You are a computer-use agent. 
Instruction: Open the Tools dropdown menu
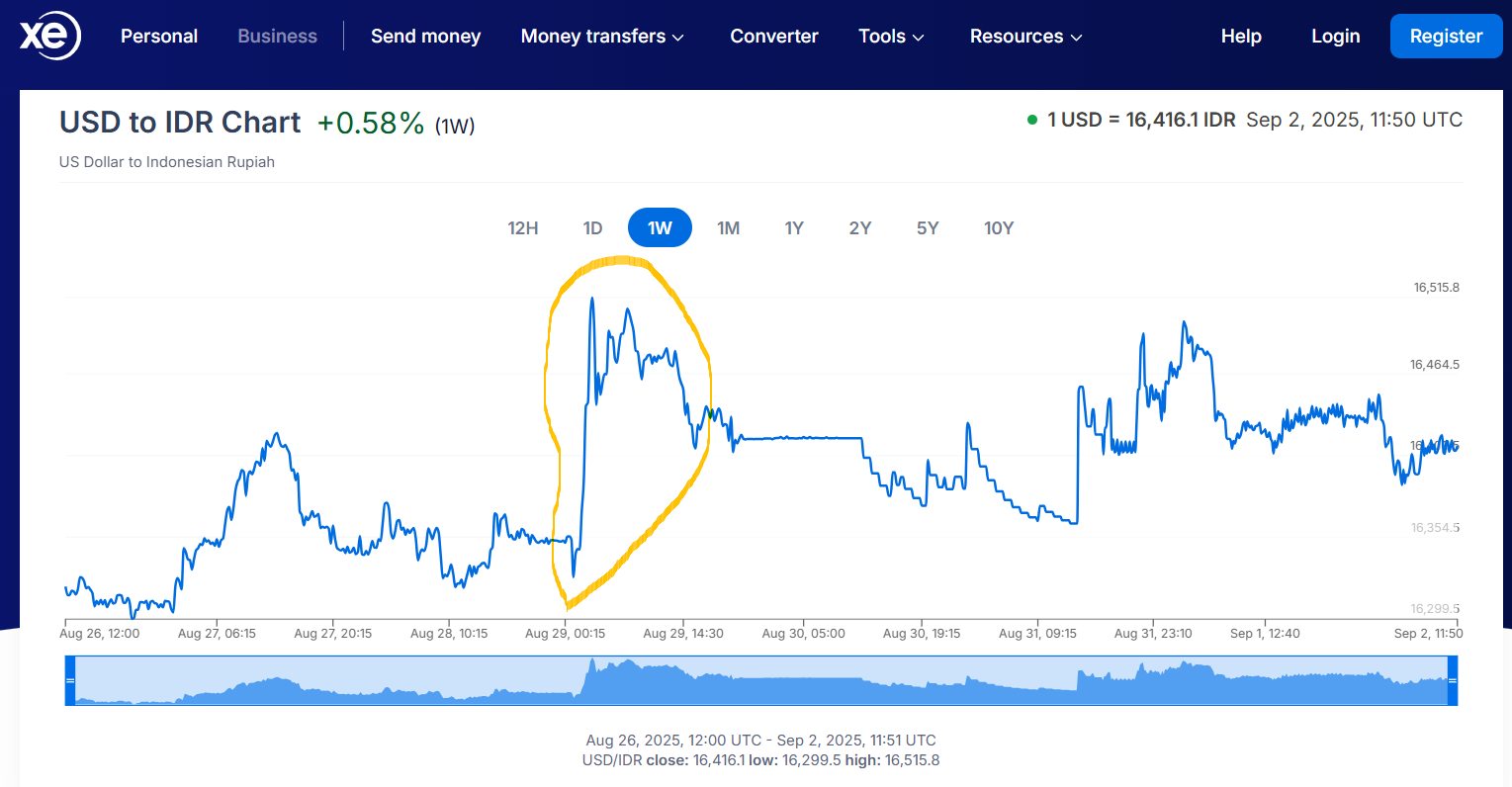891,37
